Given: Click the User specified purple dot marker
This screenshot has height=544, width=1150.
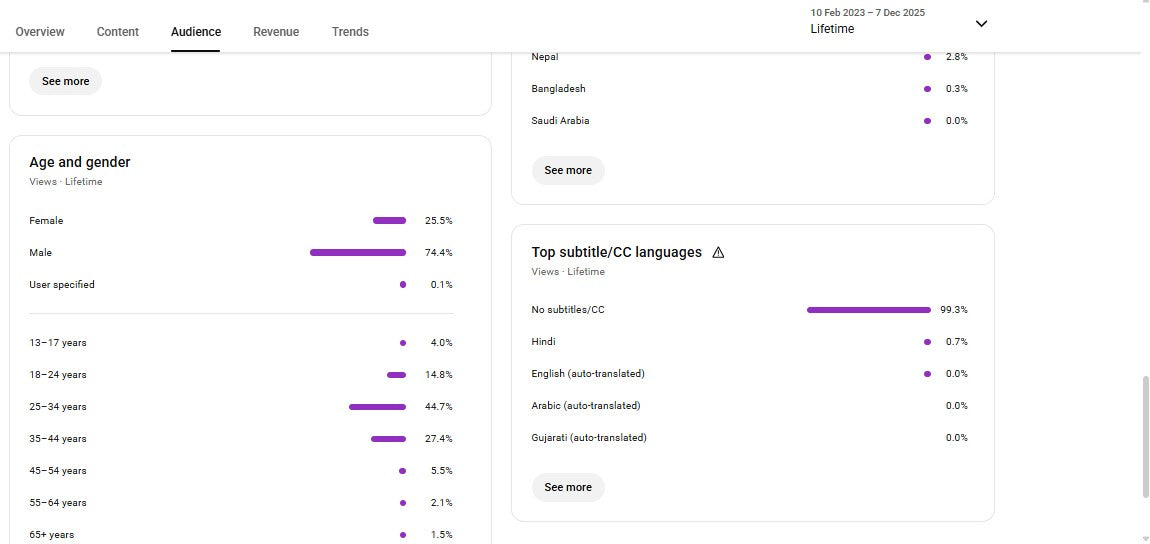Looking at the screenshot, I should (x=403, y=285).
